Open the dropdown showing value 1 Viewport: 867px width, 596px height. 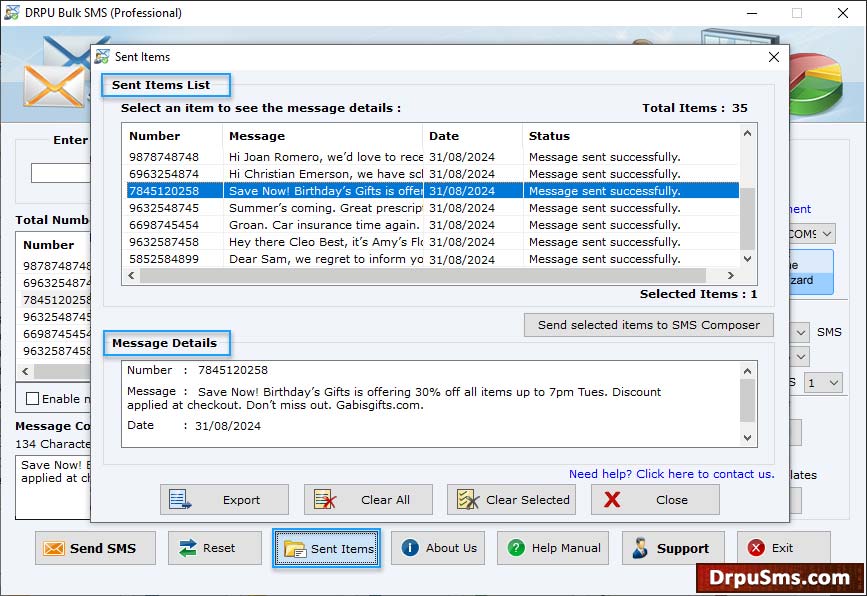coord(823,383)
